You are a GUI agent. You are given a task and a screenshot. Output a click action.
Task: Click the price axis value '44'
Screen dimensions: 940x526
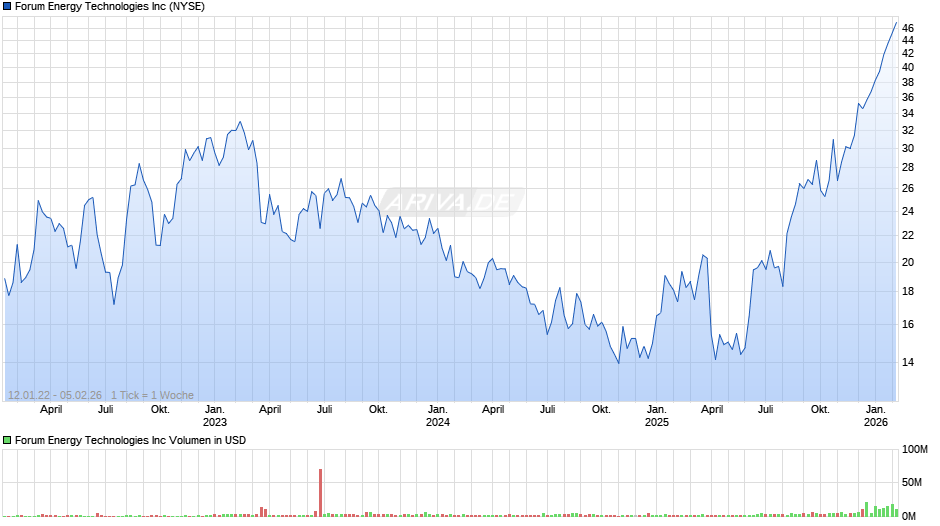coord(908,40)
